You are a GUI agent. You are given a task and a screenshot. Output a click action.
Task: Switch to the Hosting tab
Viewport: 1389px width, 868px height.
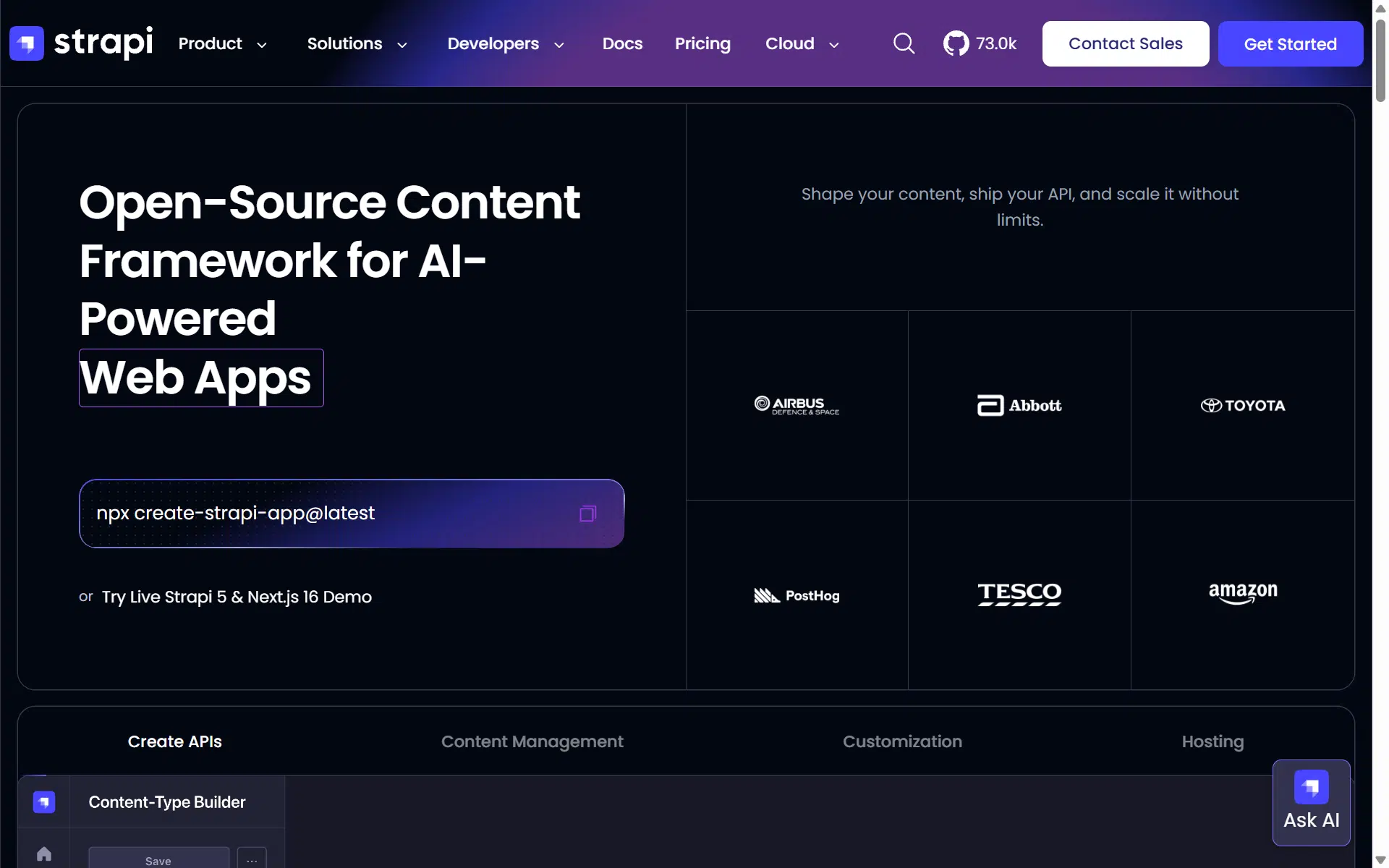[1212, 741]
